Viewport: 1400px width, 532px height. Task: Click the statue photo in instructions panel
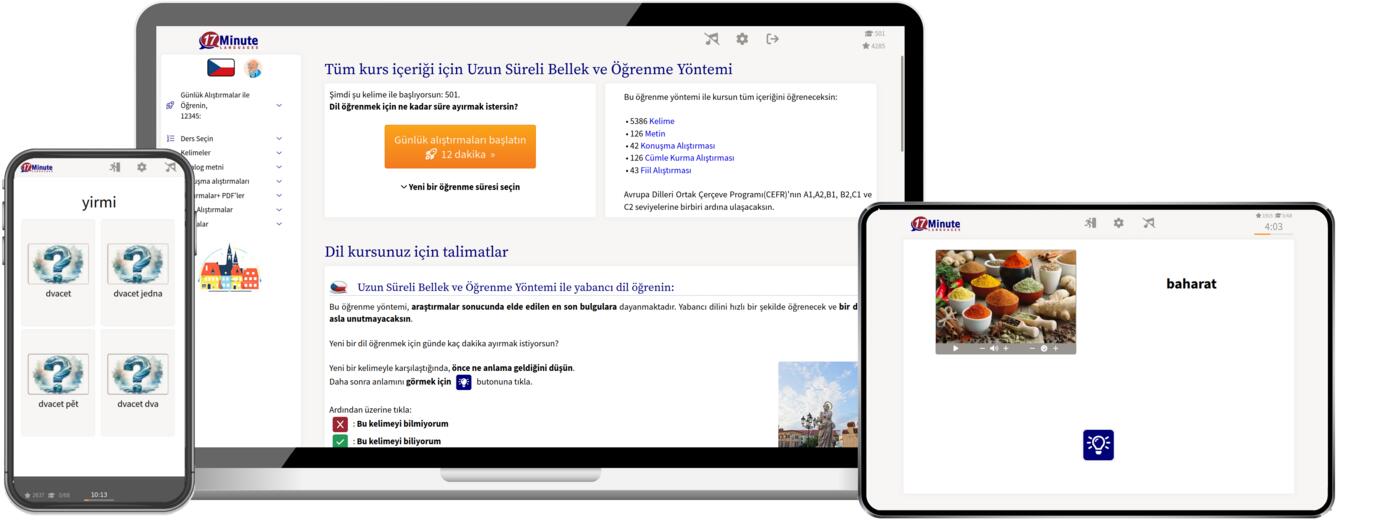point(818,404)
